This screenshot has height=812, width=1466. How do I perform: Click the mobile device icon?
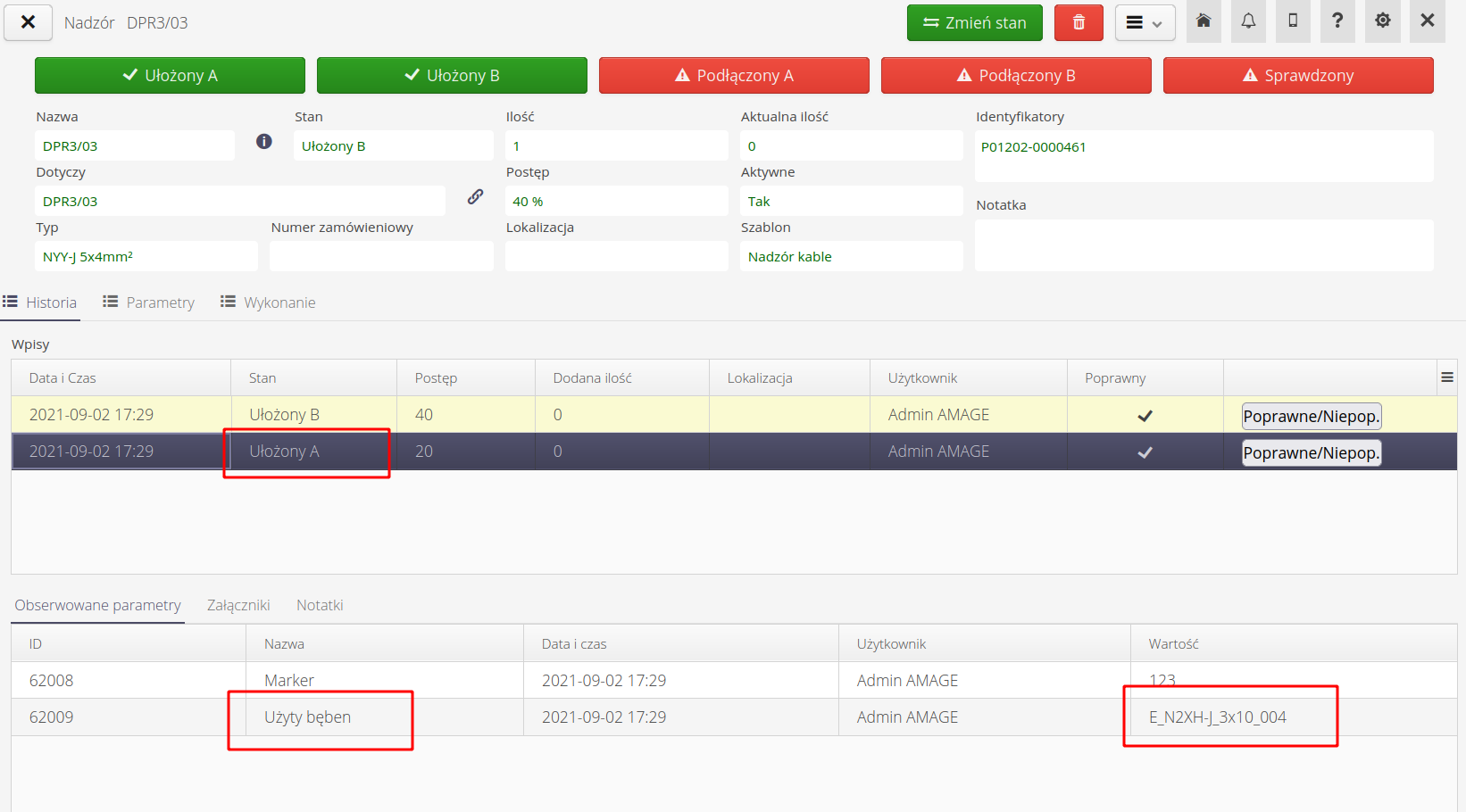1293,21
